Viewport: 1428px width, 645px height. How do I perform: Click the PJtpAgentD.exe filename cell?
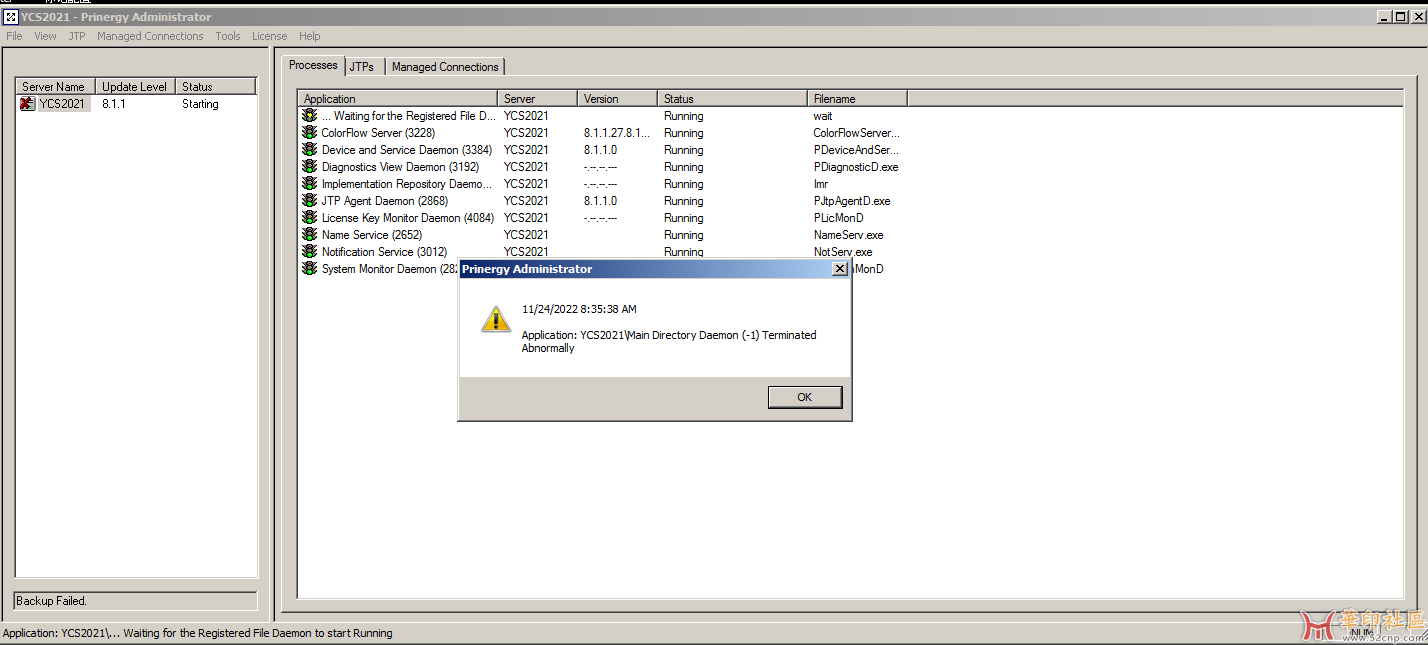[x=852, y=201]
